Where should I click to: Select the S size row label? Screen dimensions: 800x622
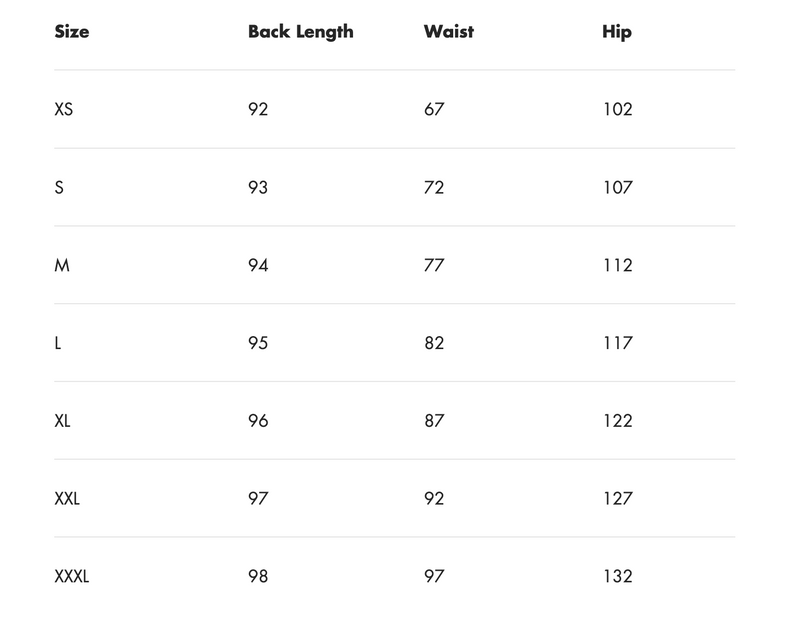[x=59, y=187]
